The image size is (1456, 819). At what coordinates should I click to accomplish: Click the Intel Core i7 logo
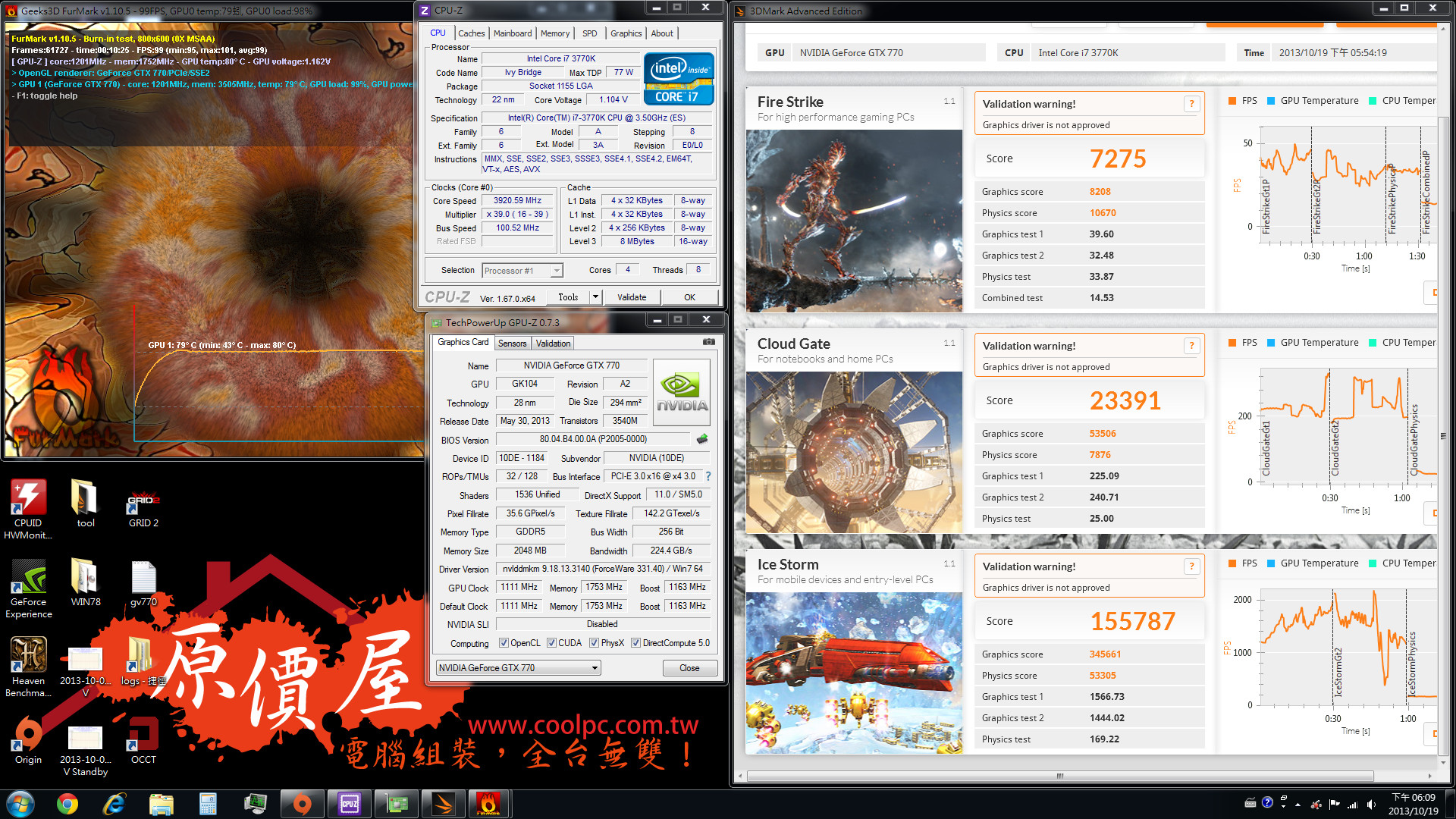679,78
